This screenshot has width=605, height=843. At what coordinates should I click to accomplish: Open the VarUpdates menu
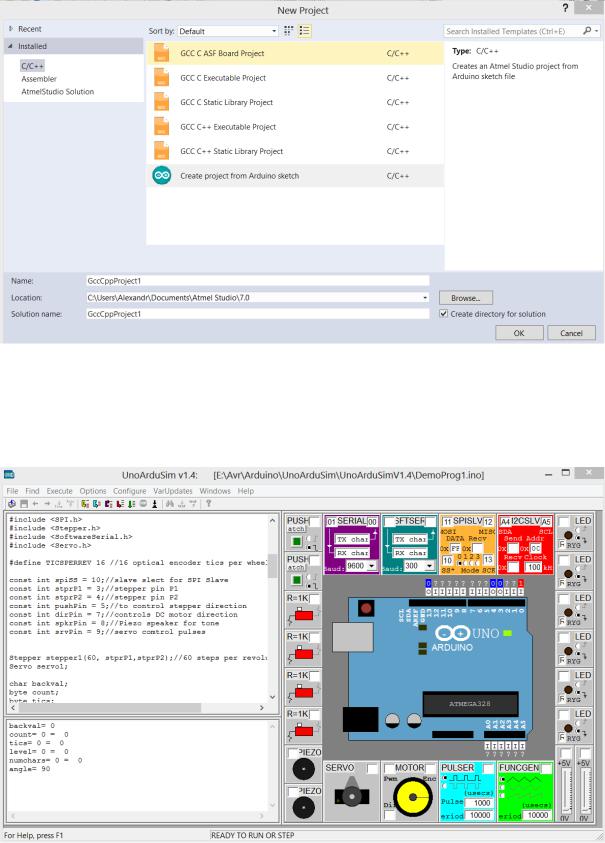[x=173, y=491]
